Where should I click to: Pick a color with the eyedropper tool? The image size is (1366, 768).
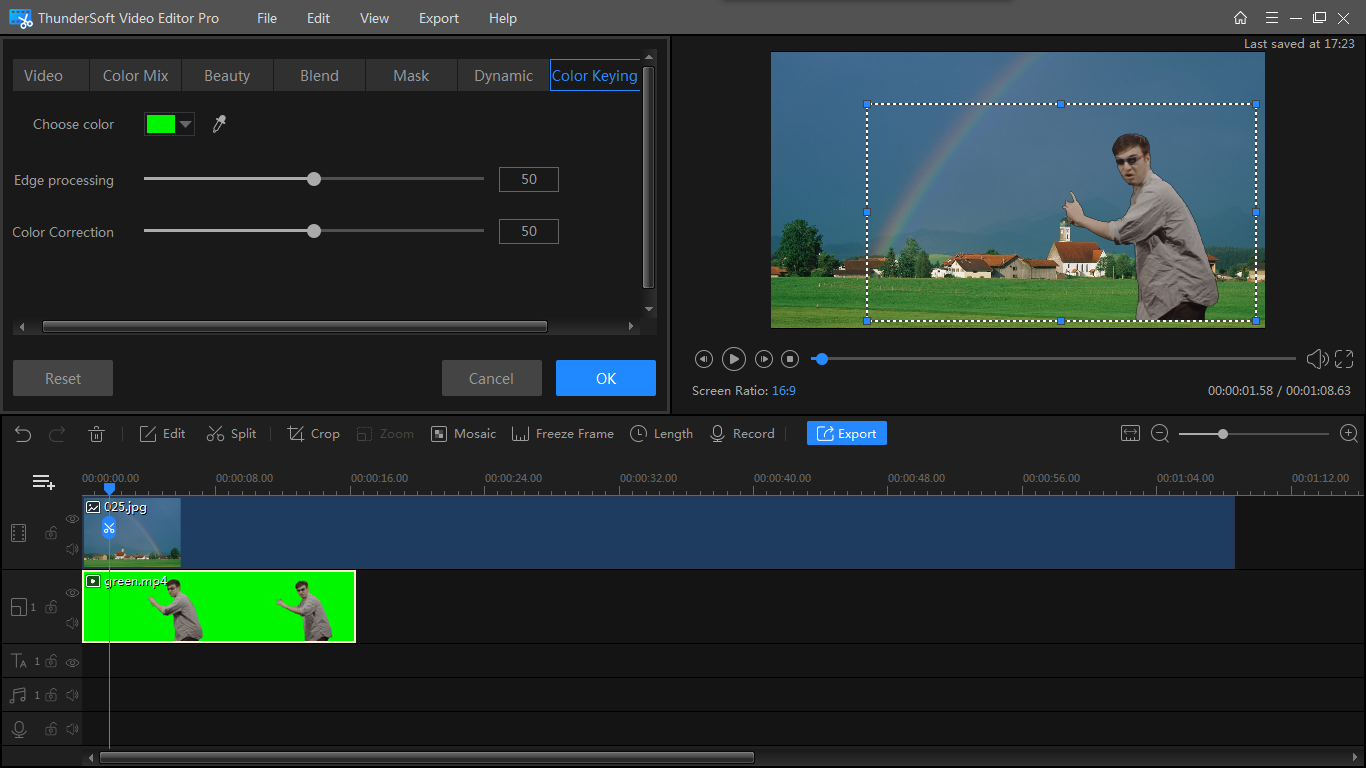(219, 124)
